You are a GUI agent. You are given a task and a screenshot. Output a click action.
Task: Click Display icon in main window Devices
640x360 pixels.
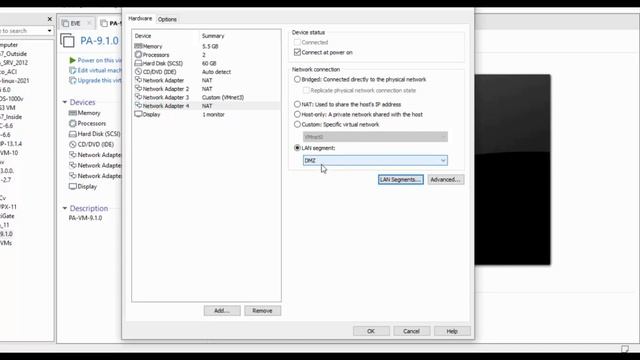point(73,187)
